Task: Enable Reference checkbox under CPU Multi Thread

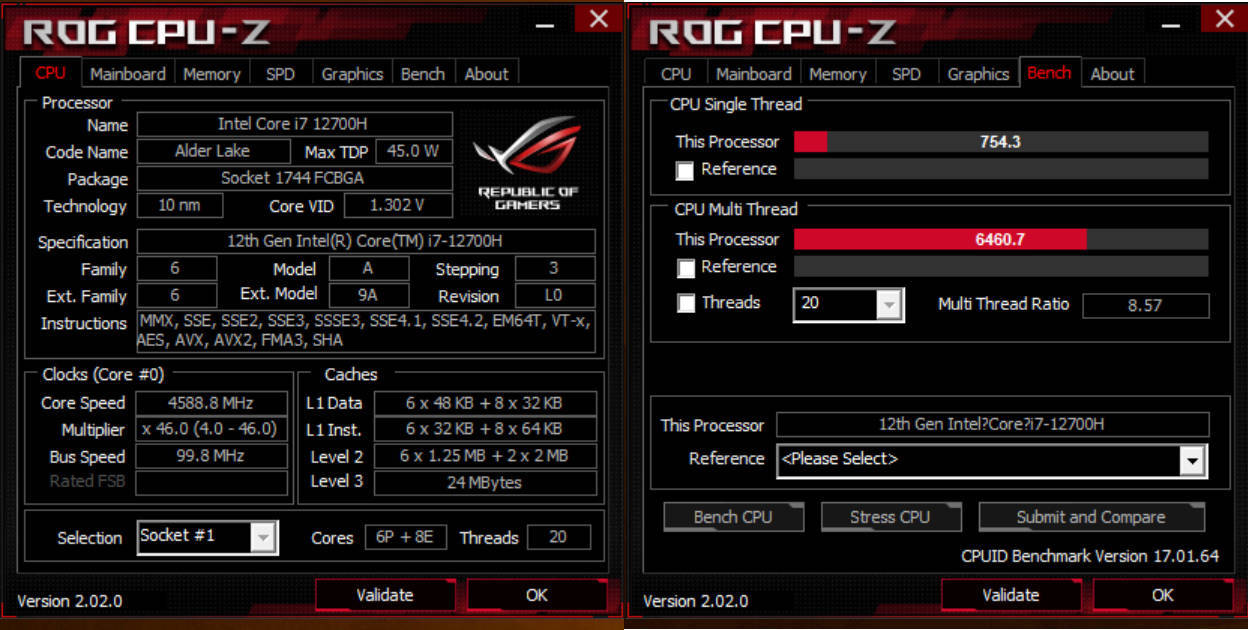Action: 685,268
